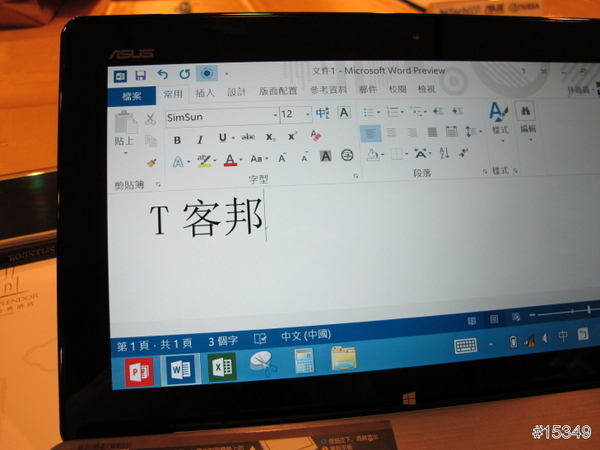
Task: Center align text
Action: [x=391, y=133]
